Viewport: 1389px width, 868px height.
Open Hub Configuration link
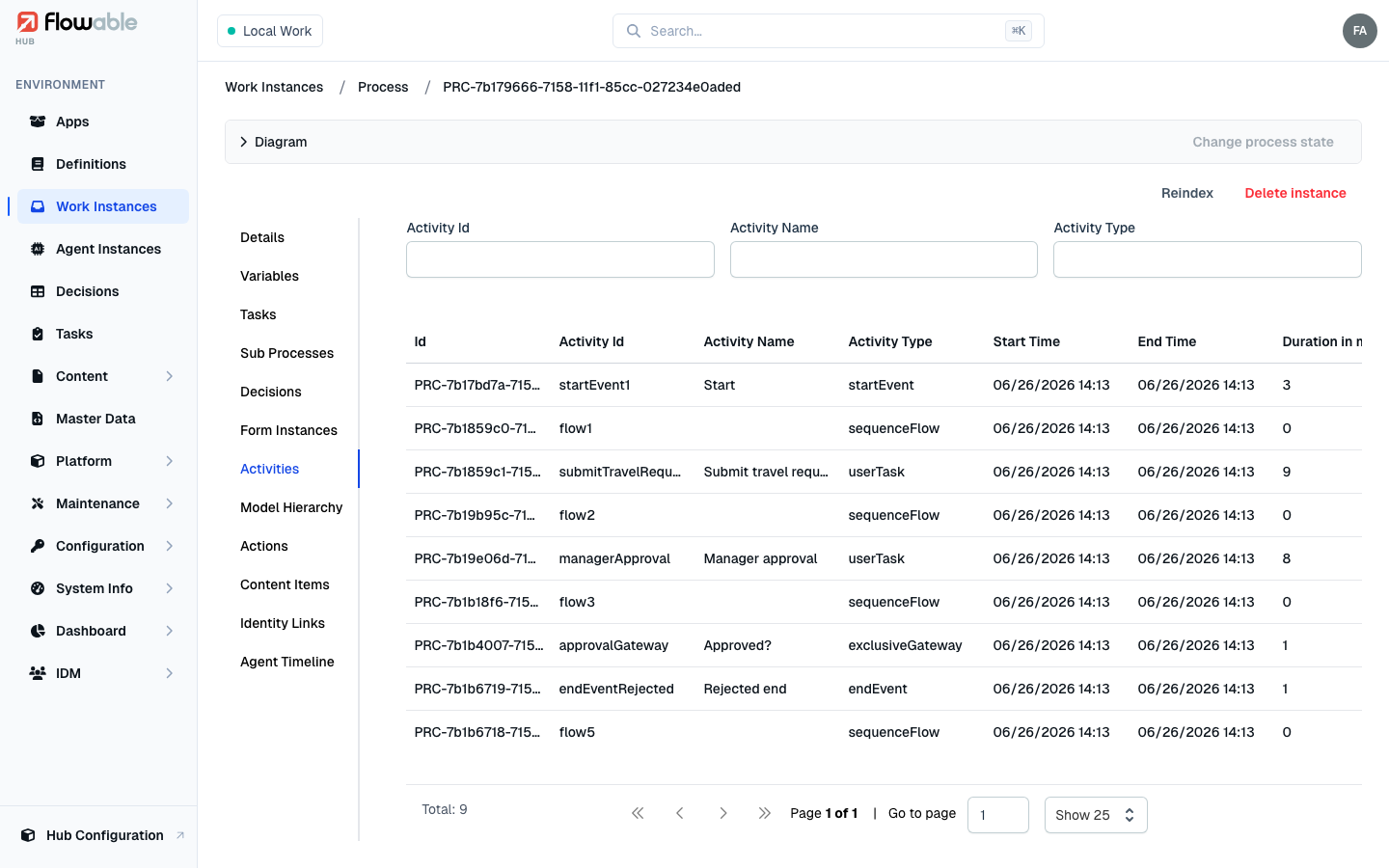point(105,835)
